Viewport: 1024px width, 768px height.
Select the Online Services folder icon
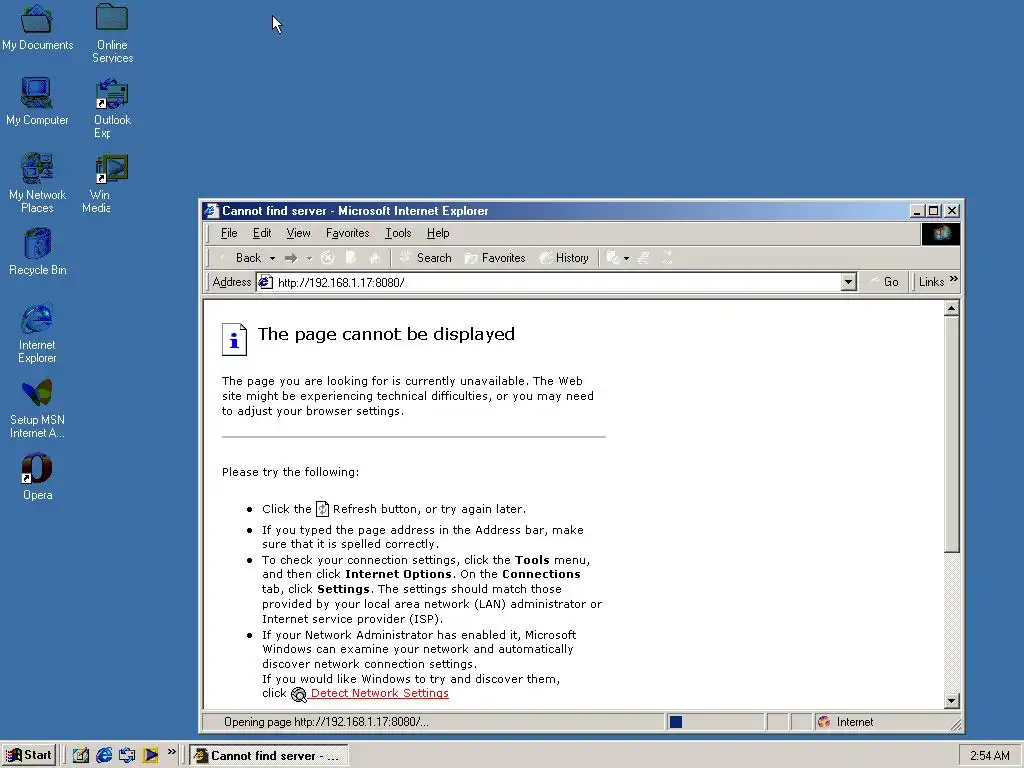[112, 33]
